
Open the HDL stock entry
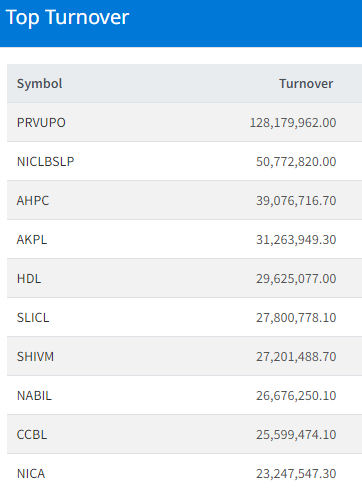point(29,279)
